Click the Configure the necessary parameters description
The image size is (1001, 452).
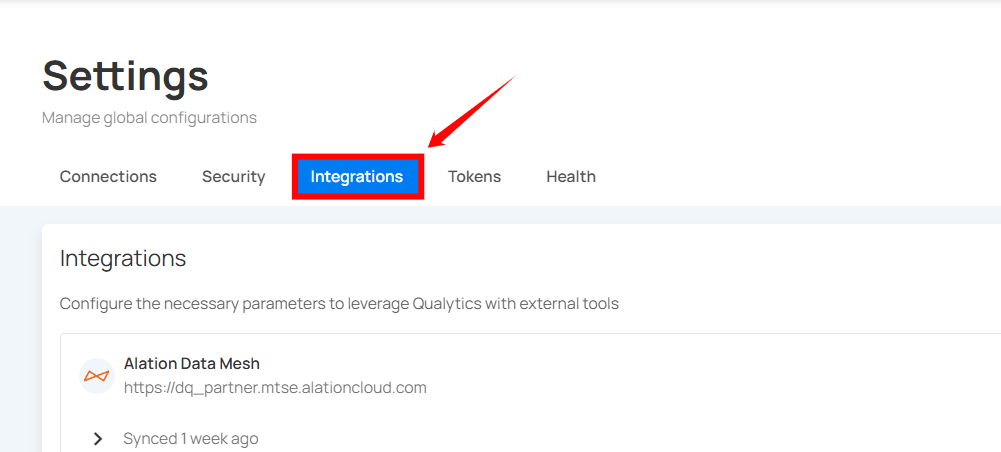point(339,303)
